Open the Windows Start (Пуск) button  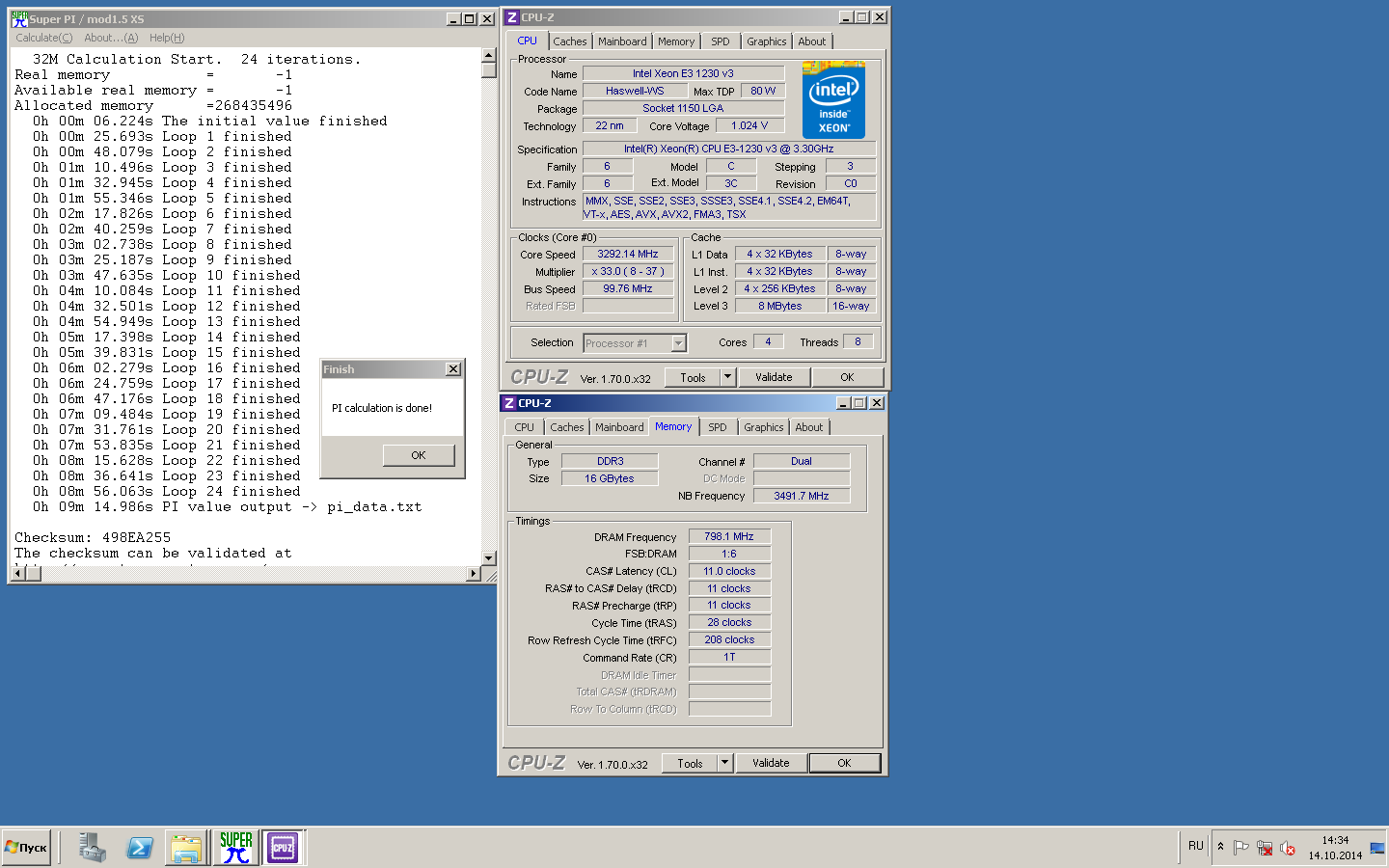pos(26,848)
